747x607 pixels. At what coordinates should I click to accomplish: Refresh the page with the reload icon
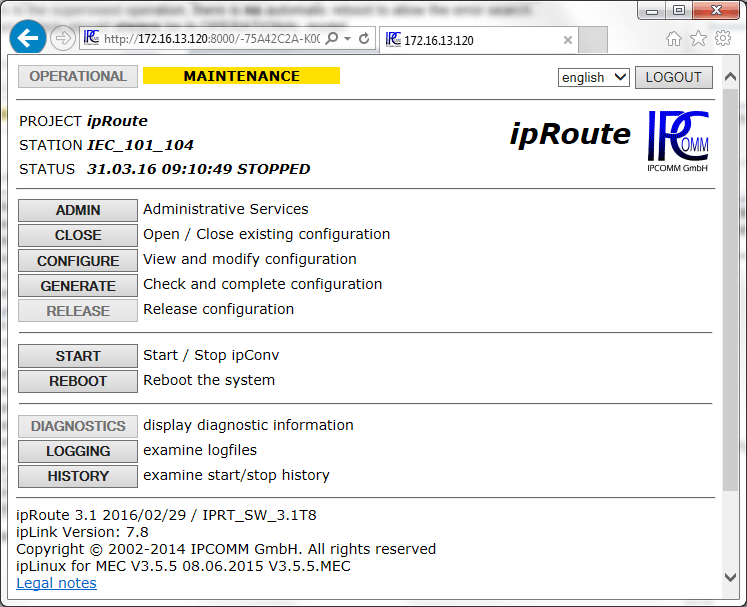click(x=364, y=39)
